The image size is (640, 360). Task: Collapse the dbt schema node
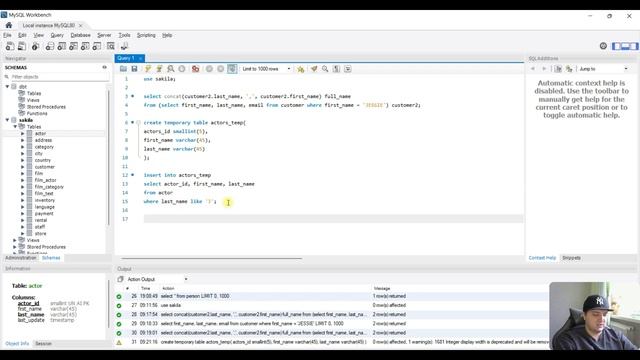[7, 87]
